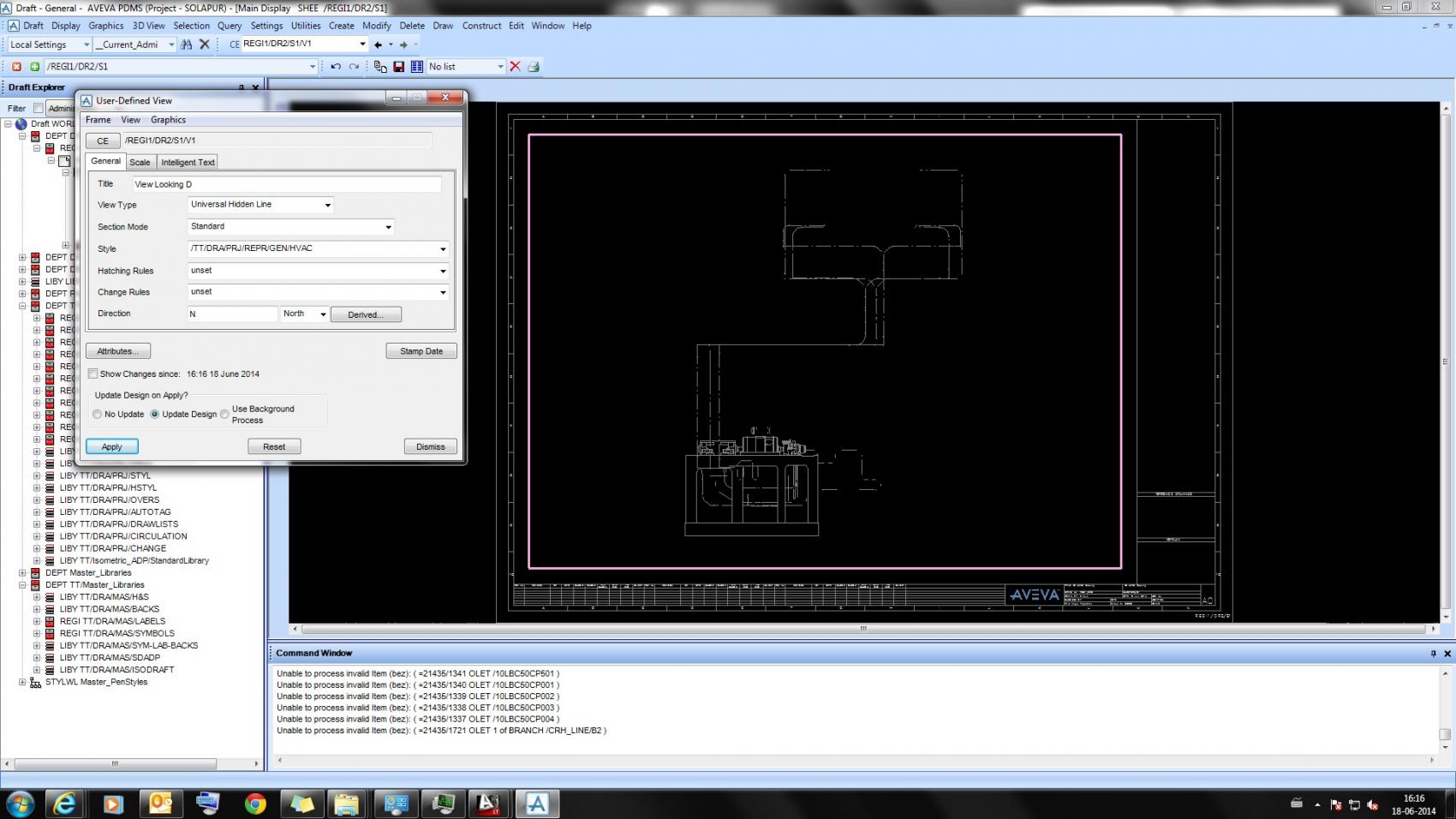1456x819 pixels.
Task: Go back with the left arrow icon
Action: click(x=379, y=45)
